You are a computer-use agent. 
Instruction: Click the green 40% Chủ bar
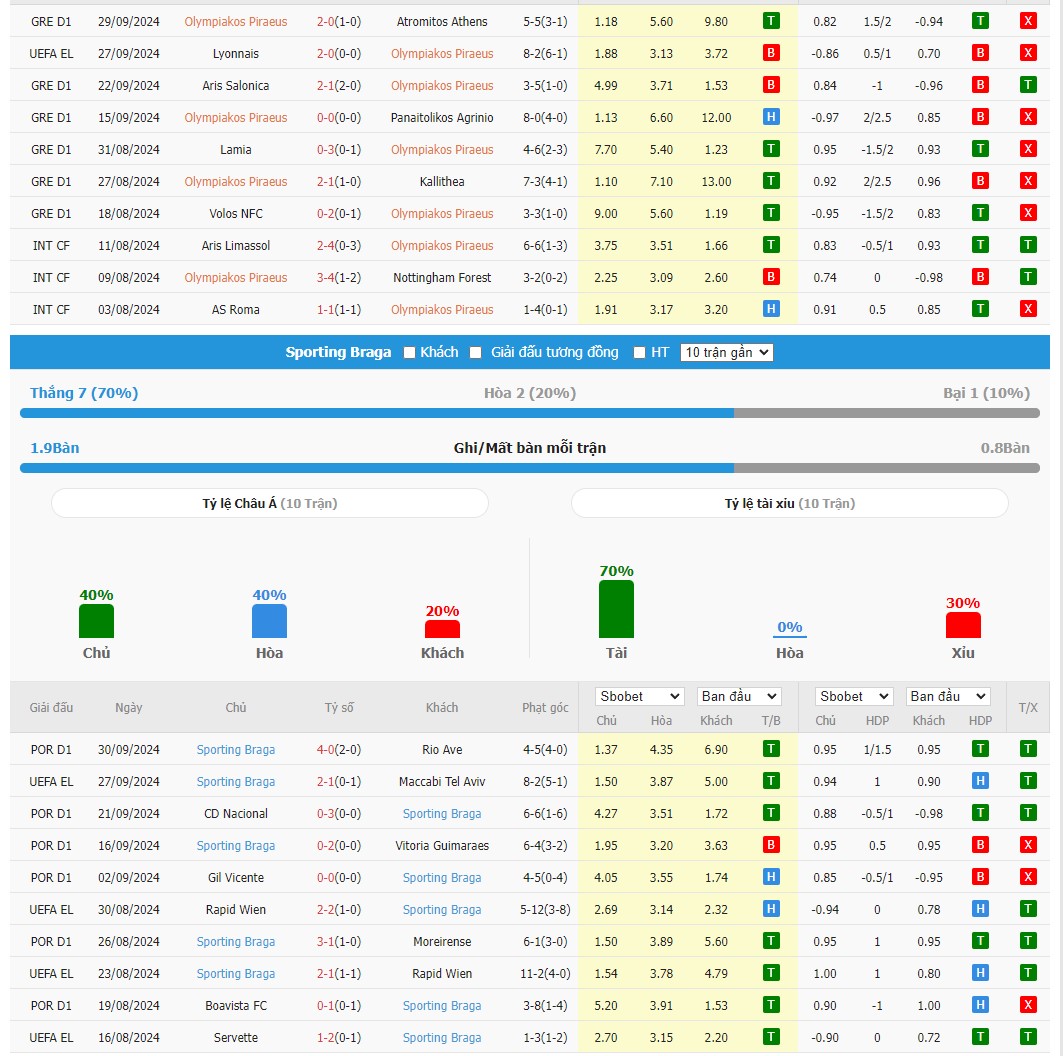[x=96, y=622]
